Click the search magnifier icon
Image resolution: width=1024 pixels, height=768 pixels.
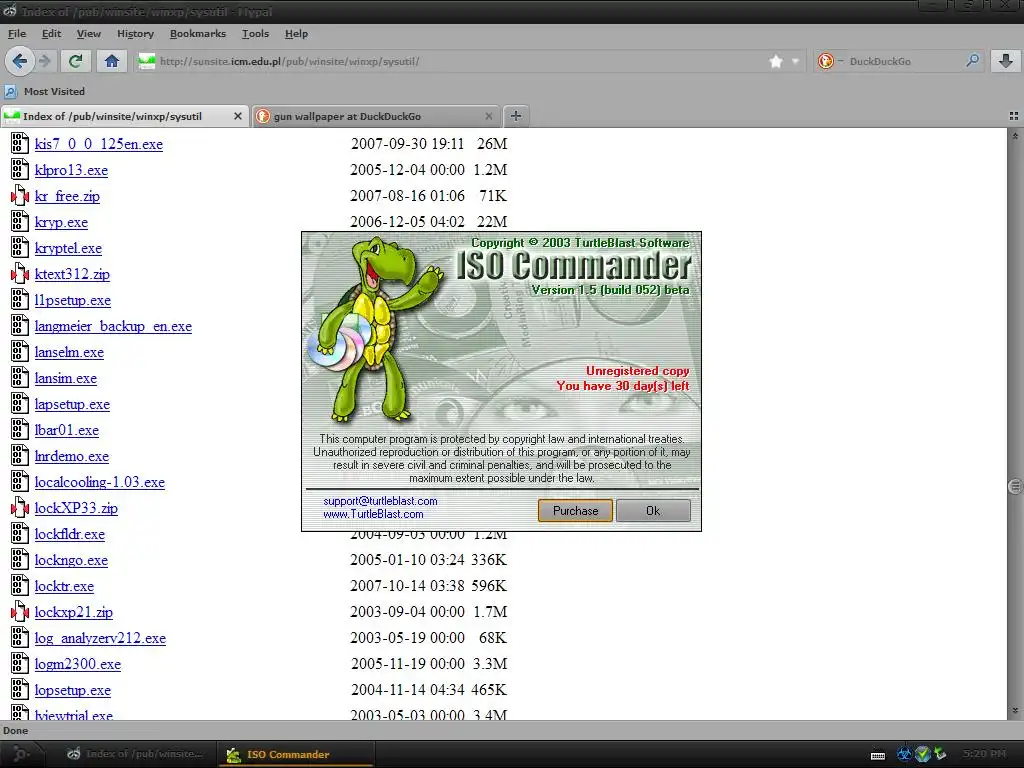(x=972, y=61)
